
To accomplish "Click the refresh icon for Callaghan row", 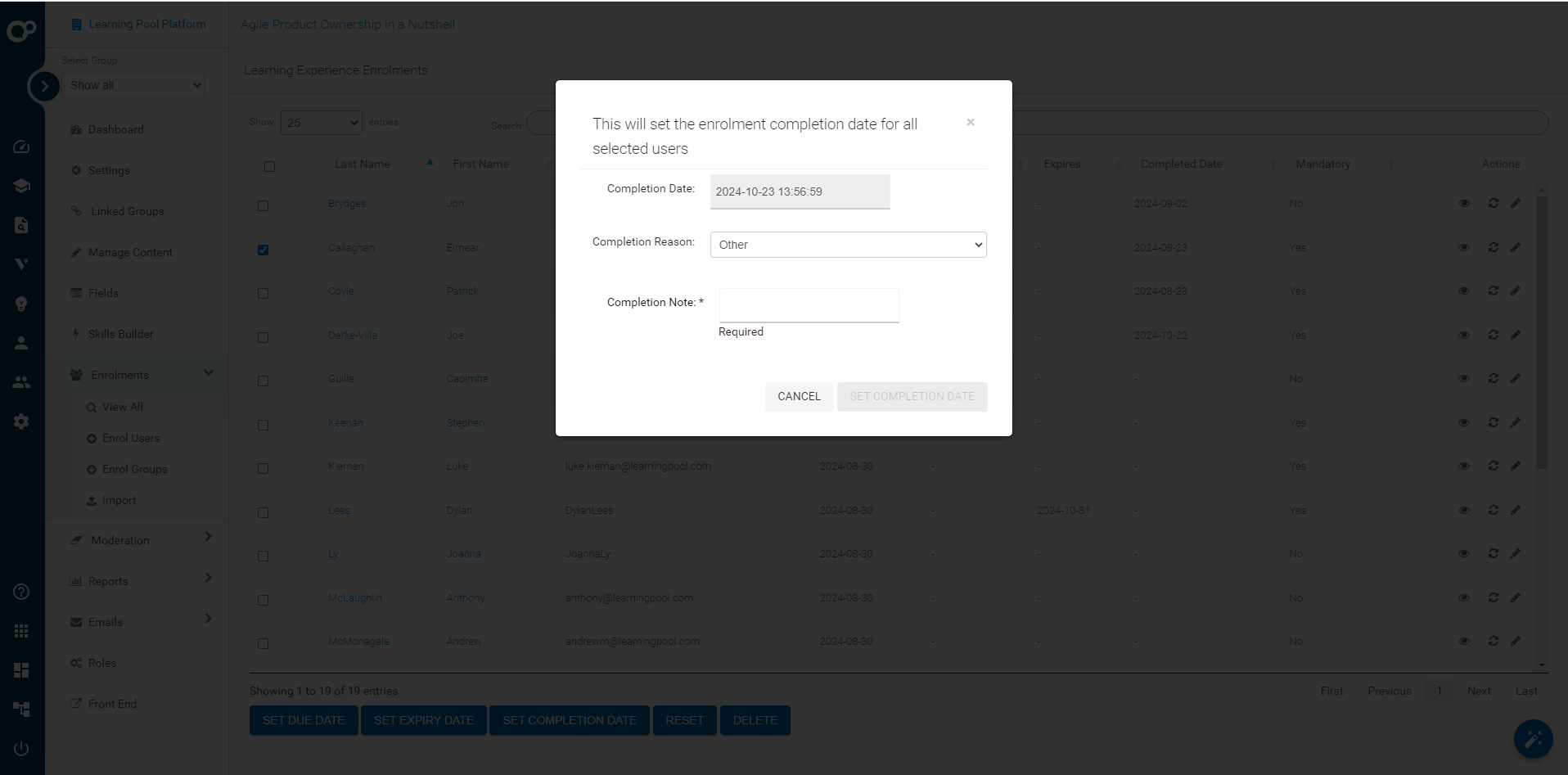I will pos(1493,247).
